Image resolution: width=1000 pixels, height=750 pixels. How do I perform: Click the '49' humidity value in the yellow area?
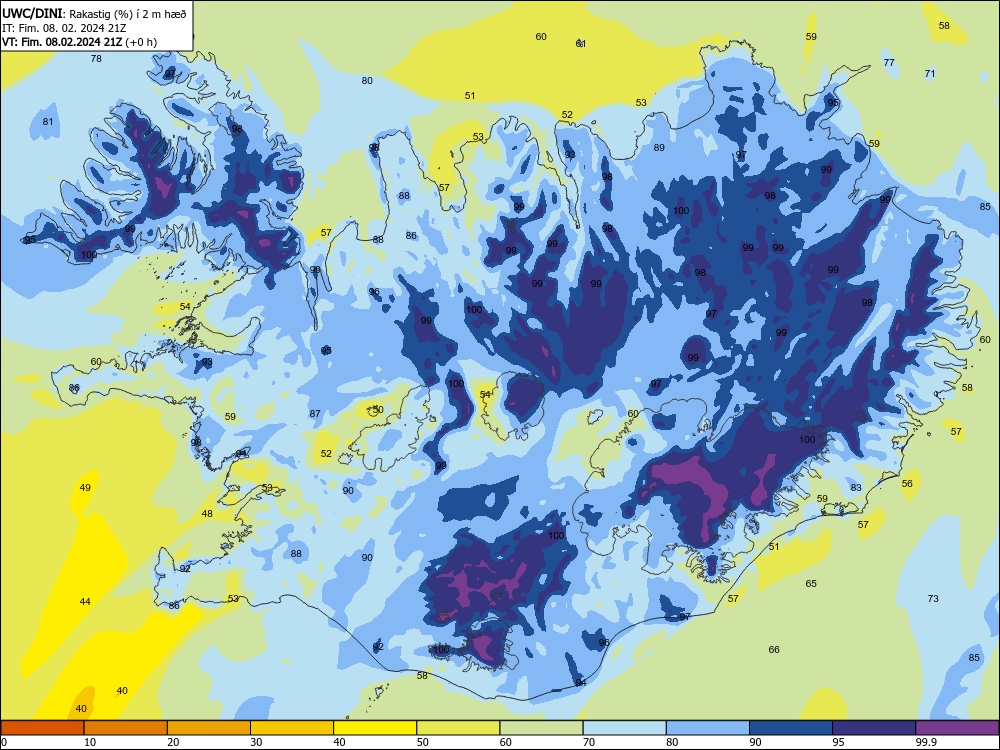[85, 487]
